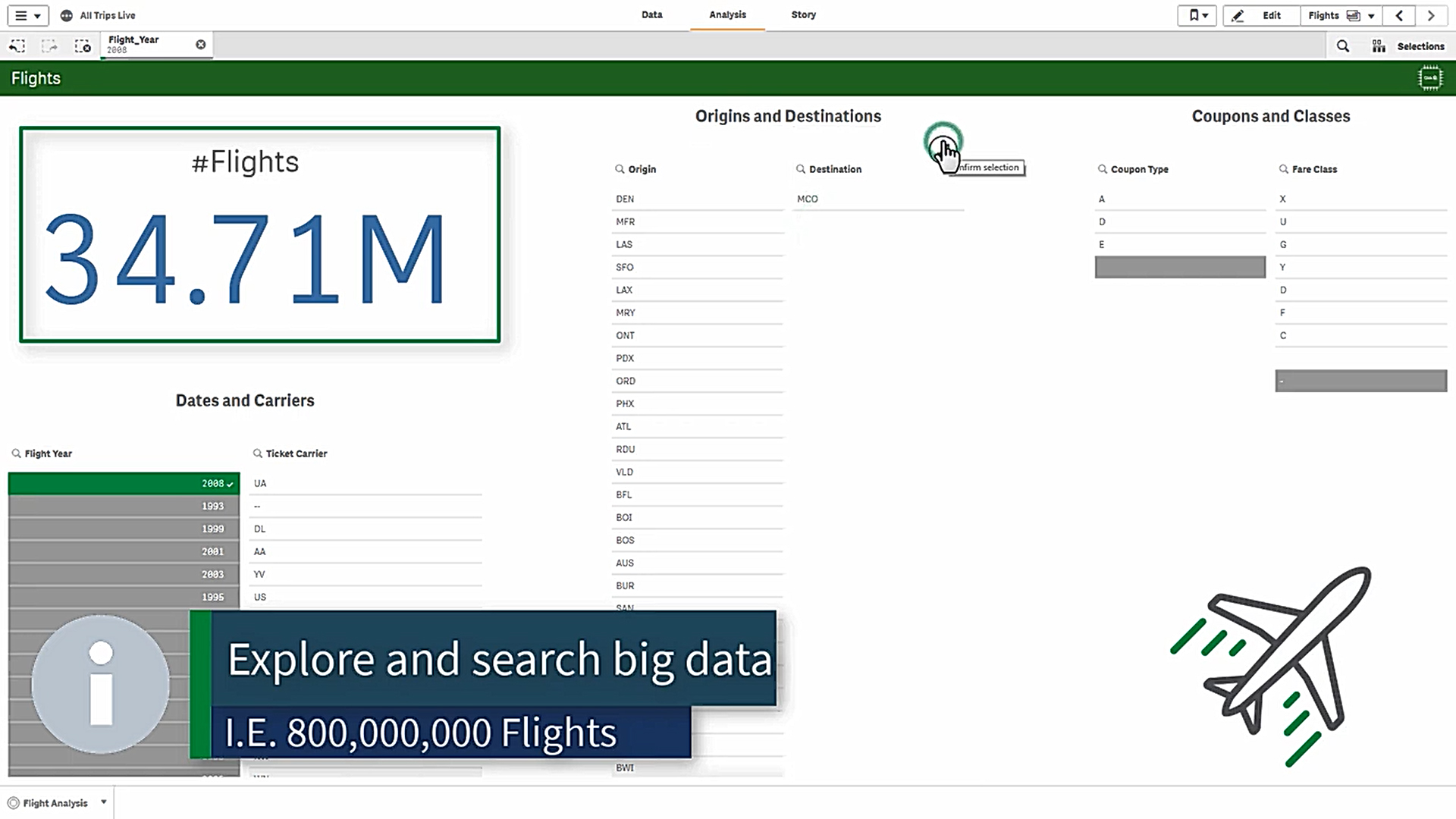
Task: Search the Fare Class filter pane
Action: (1283, 169)
